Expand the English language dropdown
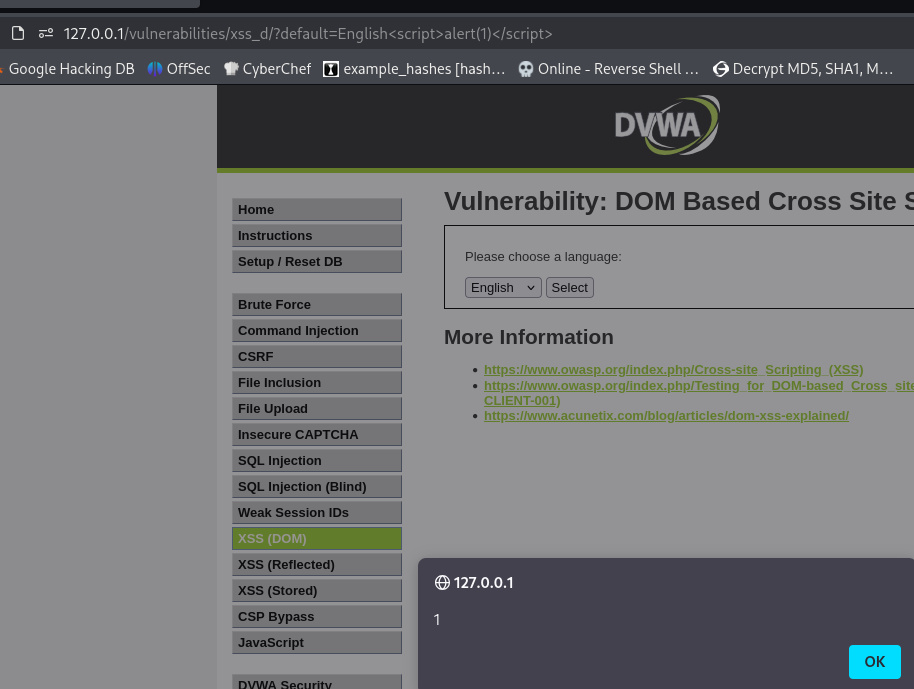 tap(503, 288)
